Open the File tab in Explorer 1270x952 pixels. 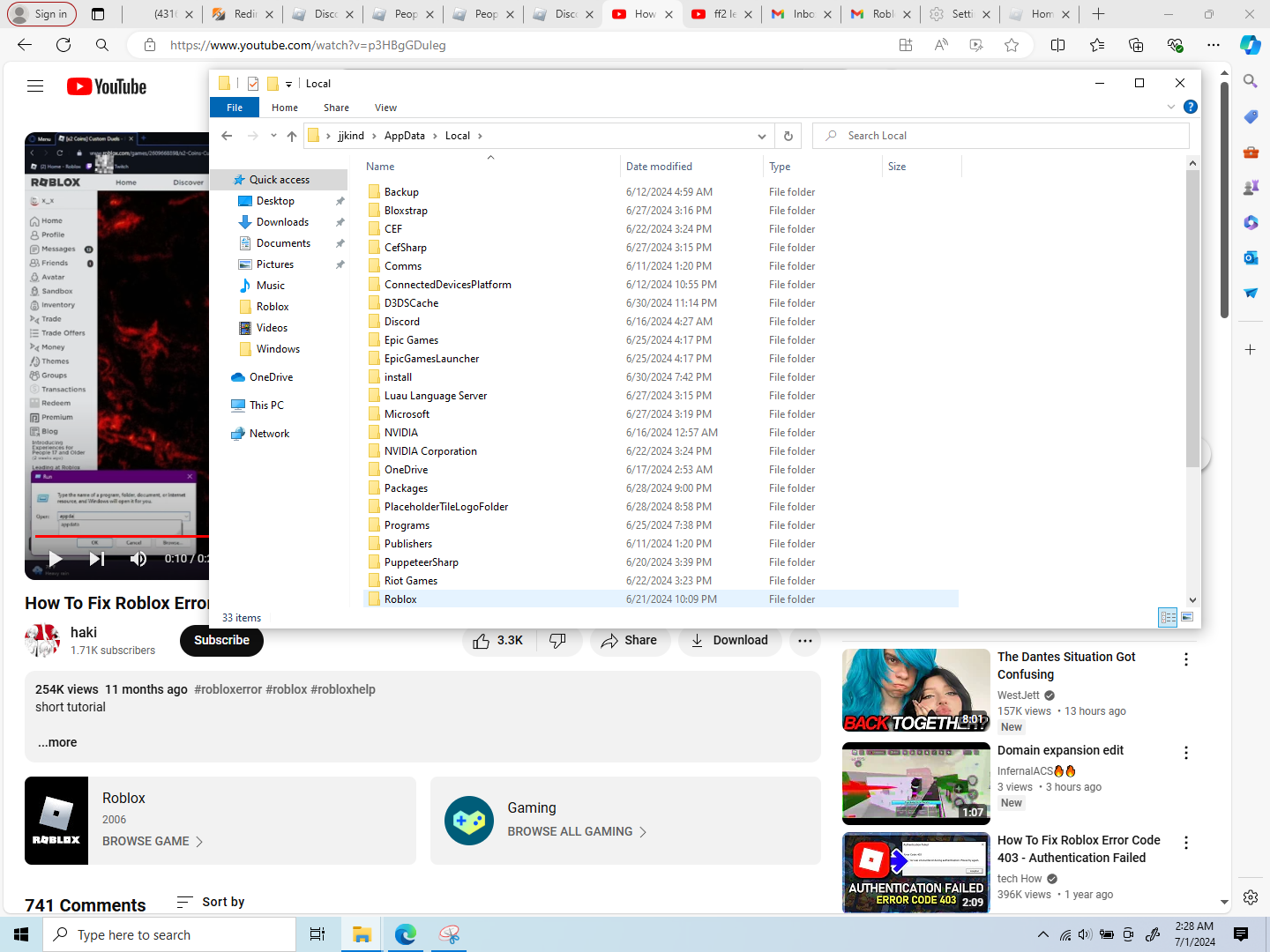coord(235,108)
